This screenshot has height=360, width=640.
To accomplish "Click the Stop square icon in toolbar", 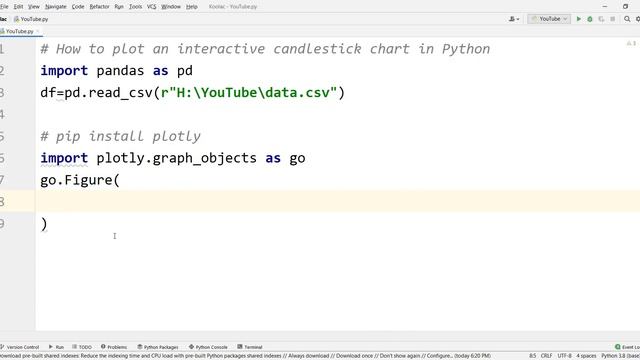I will click(613, 19).
